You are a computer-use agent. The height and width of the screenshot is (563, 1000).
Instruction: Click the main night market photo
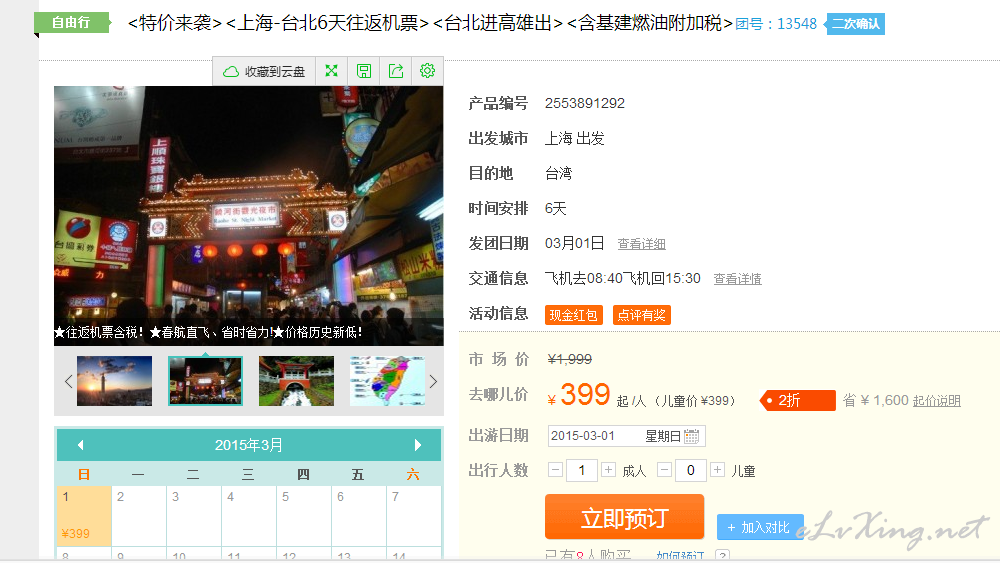249,216
